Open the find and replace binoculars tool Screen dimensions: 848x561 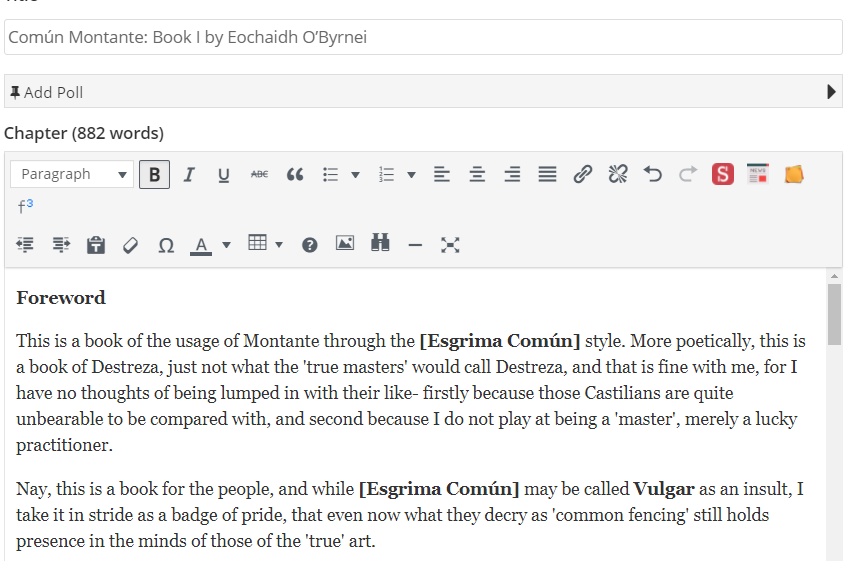(380, 244)
